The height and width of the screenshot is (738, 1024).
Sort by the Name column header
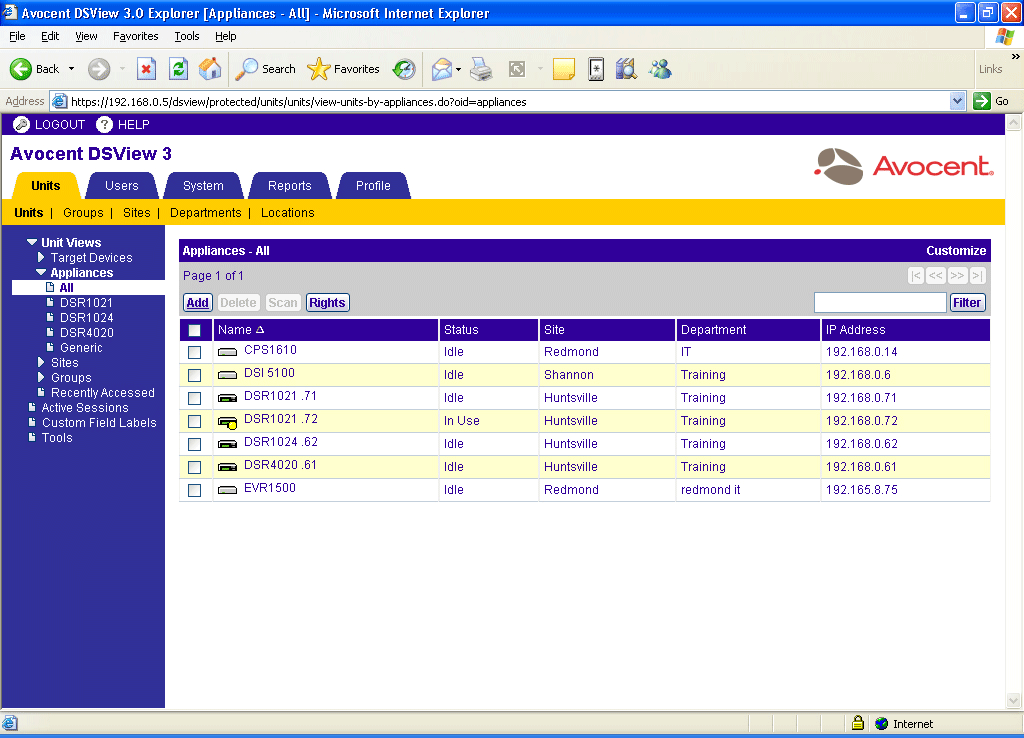pyautogui.click(x=240, y=330)
